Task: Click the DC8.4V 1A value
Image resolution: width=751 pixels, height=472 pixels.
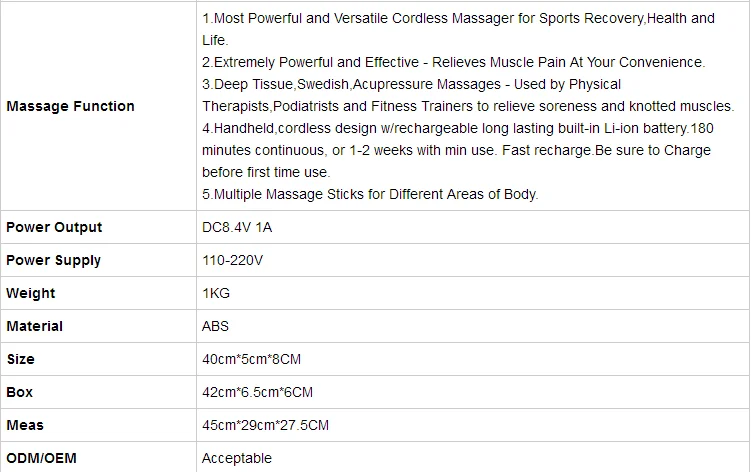Action: pyautogui.click(x=237, y=227)
